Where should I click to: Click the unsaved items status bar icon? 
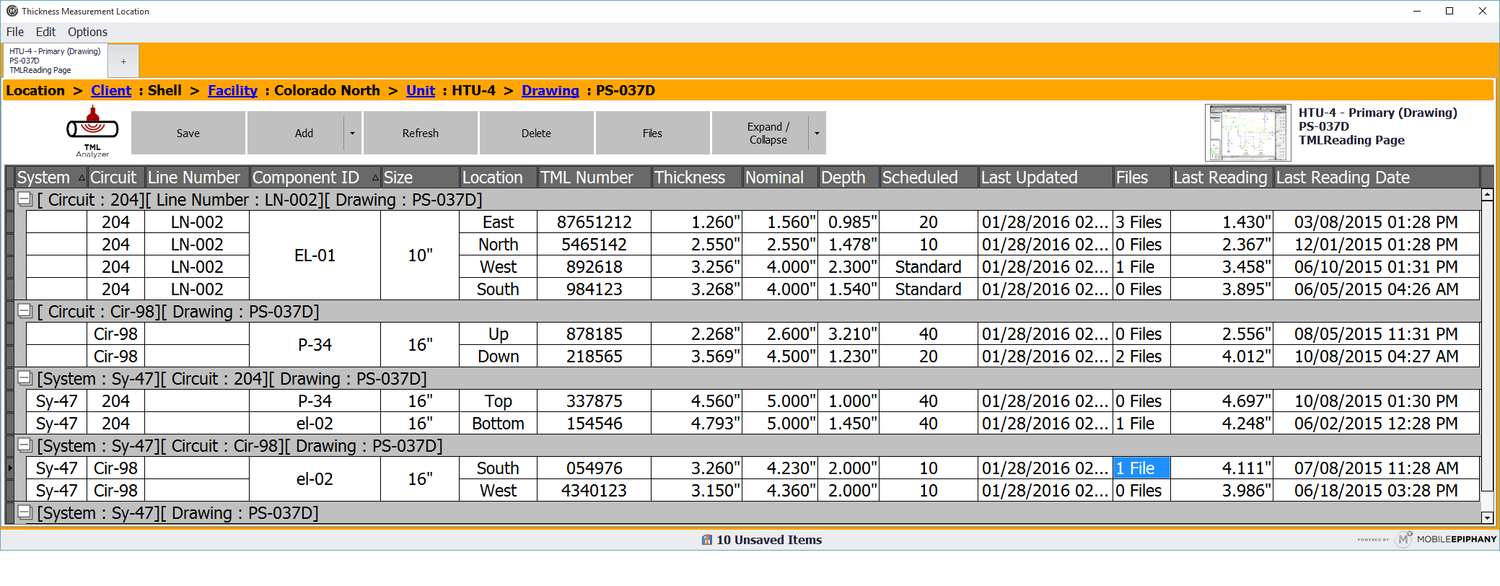click(x=707, y=540)
